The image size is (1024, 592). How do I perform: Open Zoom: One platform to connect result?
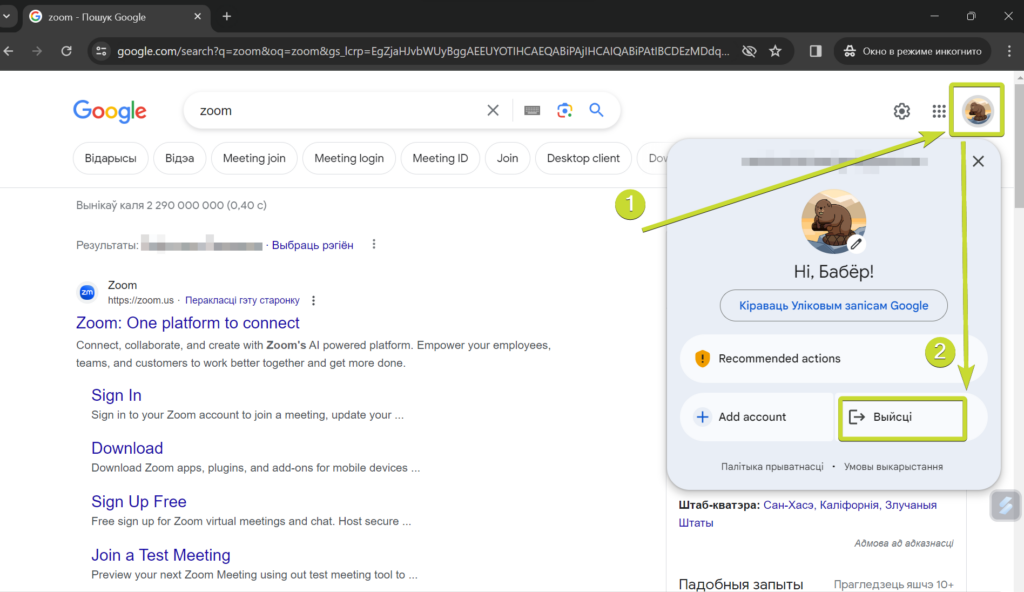click(x=187, y=323)
